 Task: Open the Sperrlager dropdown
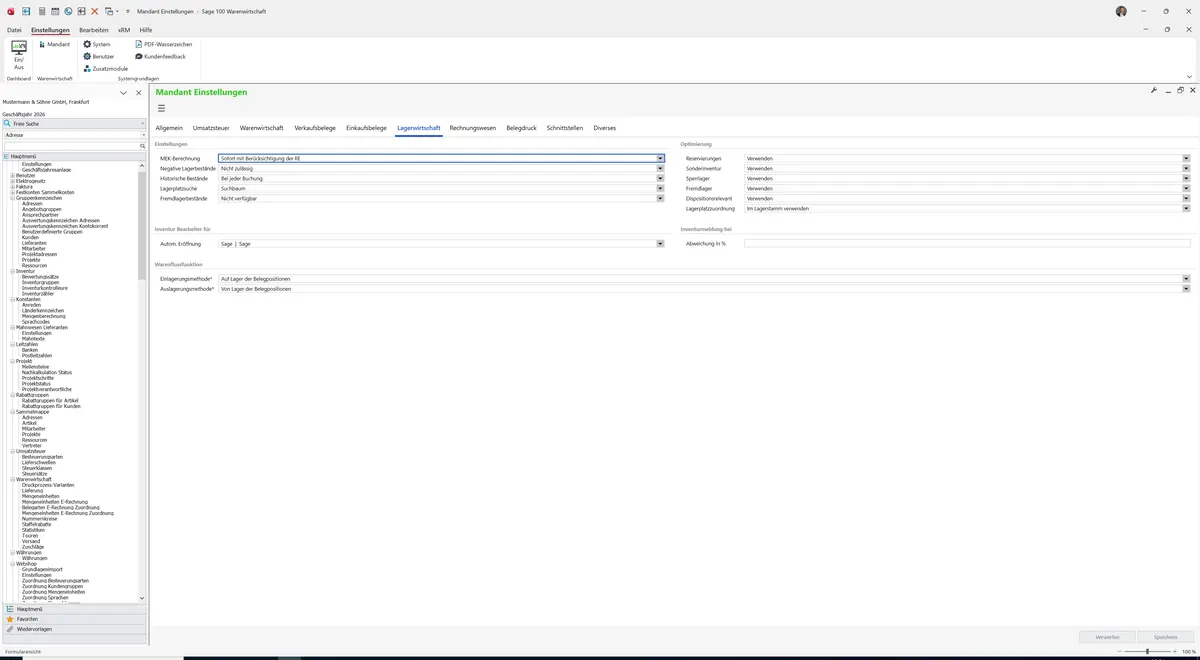1186,178
